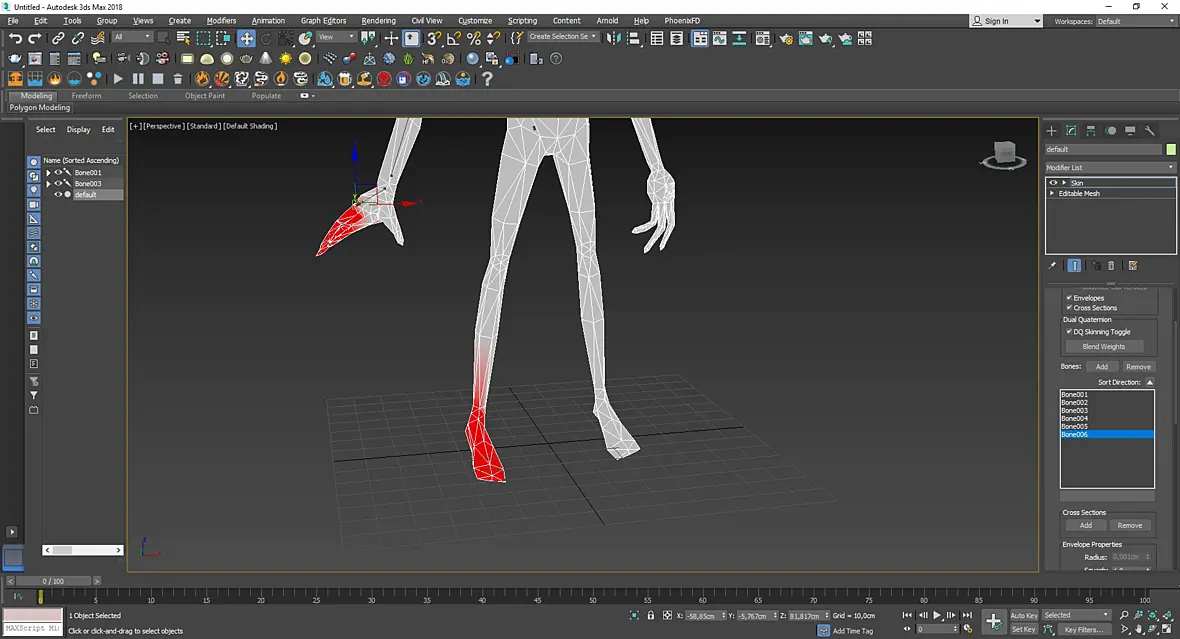The height and width of the screenshot is (639, 1180).
Task: Click the Configure Modifier Sets icon
Action: click(1133, 266)
